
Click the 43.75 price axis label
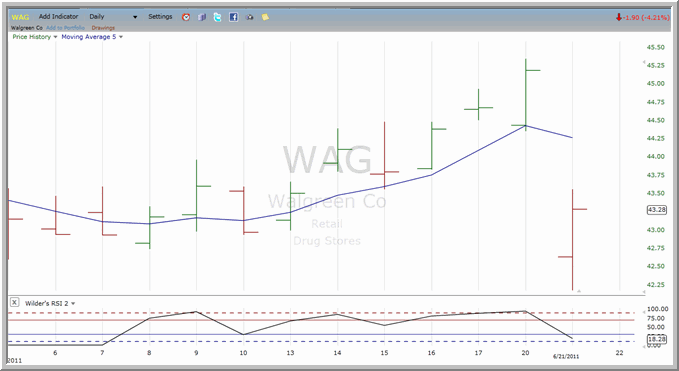pos(656,175)
